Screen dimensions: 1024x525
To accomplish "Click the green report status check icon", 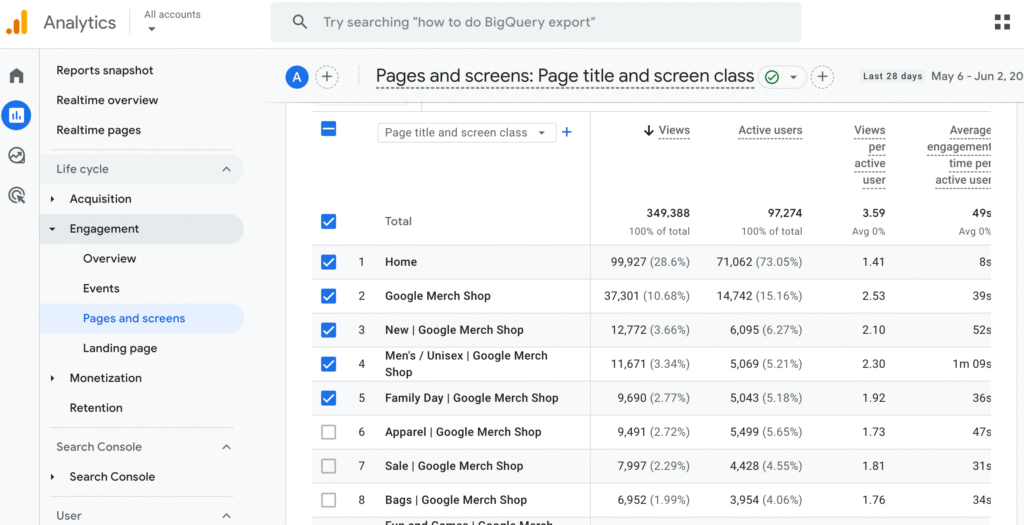I will click(x=772, y=78).
